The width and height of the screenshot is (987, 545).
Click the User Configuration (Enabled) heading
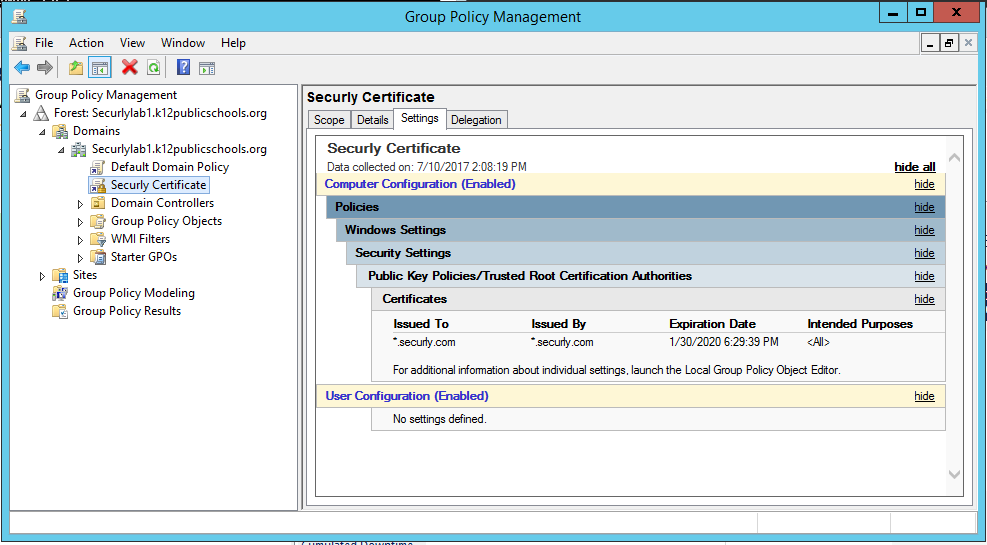[x=407, y=396]
